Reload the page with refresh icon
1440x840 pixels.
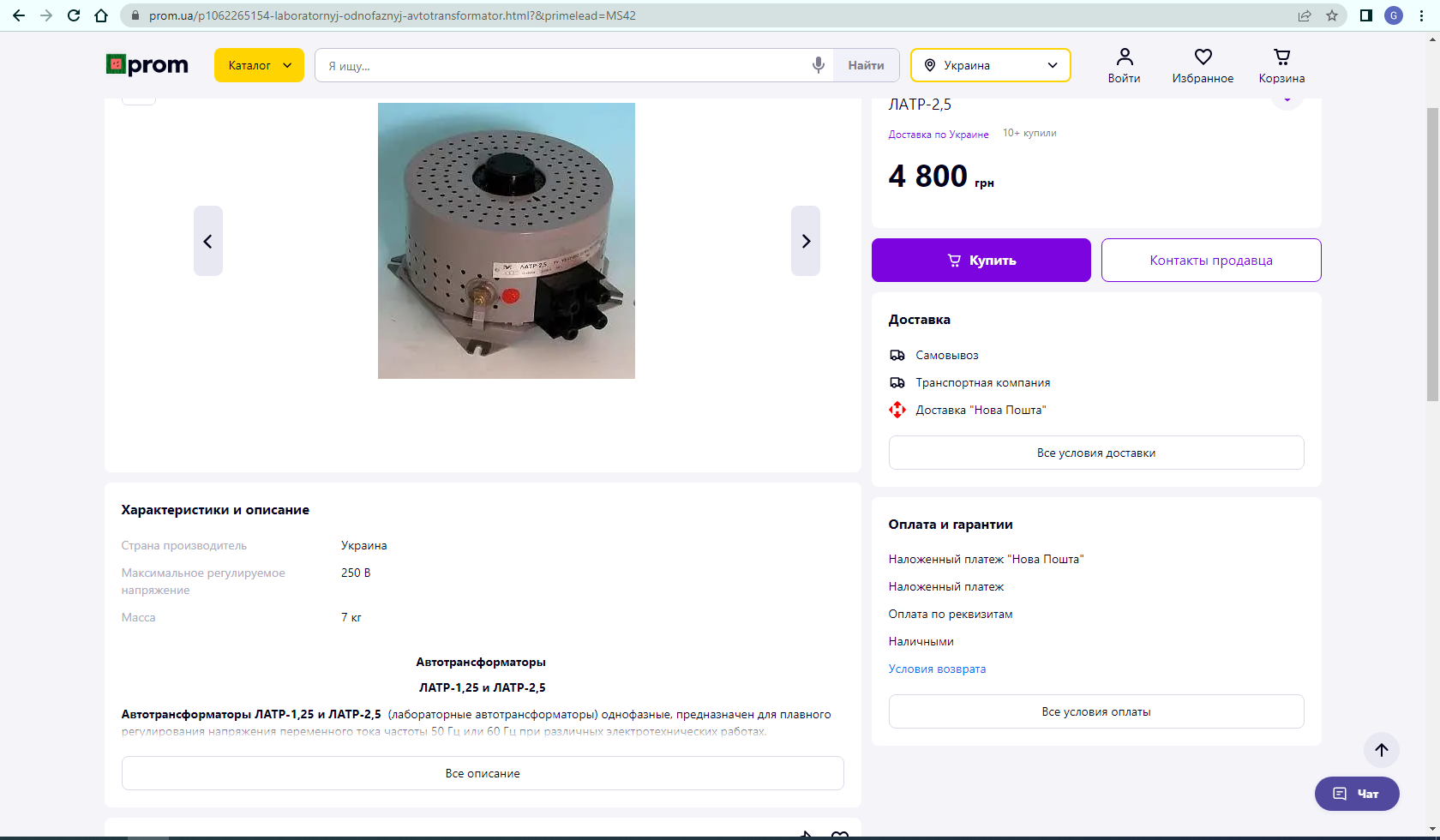[74, 15]
